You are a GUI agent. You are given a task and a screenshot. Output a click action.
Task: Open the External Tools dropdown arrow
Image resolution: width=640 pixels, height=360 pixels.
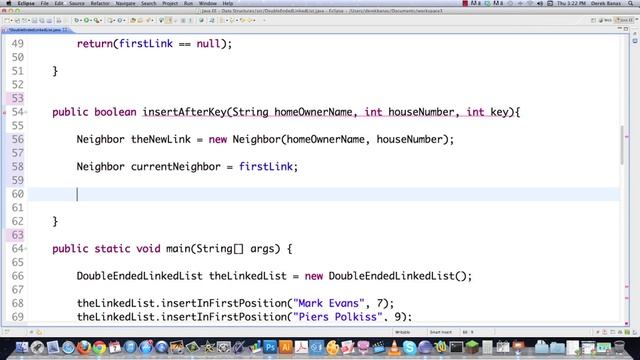coord(101,20)
